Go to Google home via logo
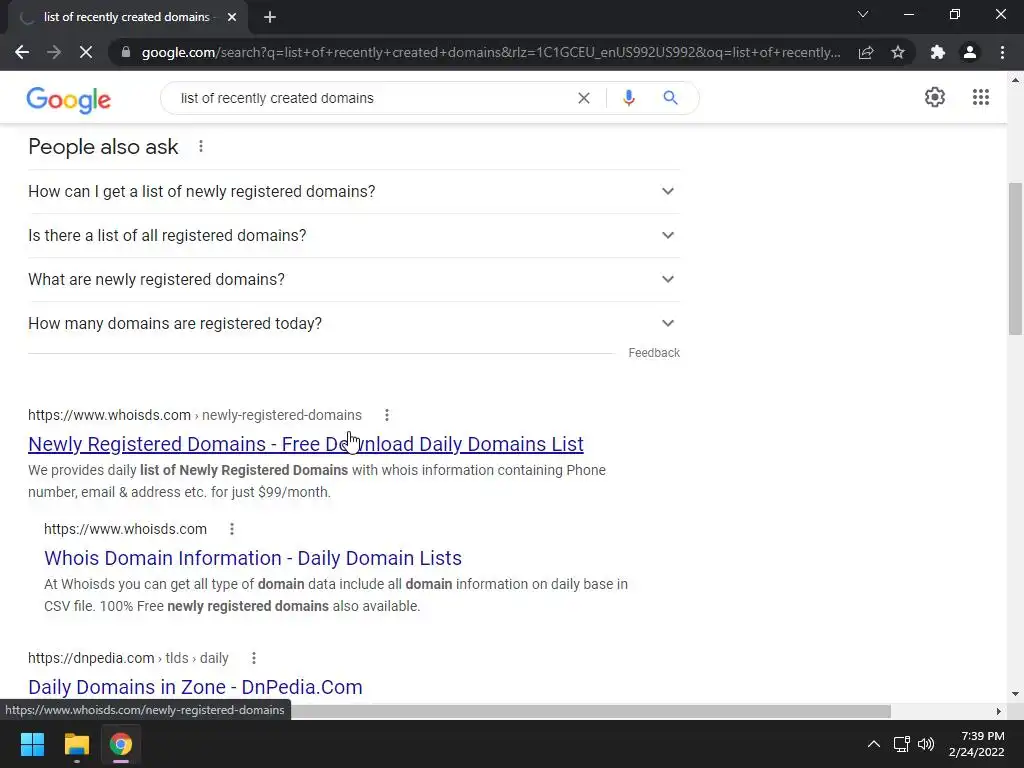Image resolution: width=1024 pixels, height=768 pixels. (69, 99)
